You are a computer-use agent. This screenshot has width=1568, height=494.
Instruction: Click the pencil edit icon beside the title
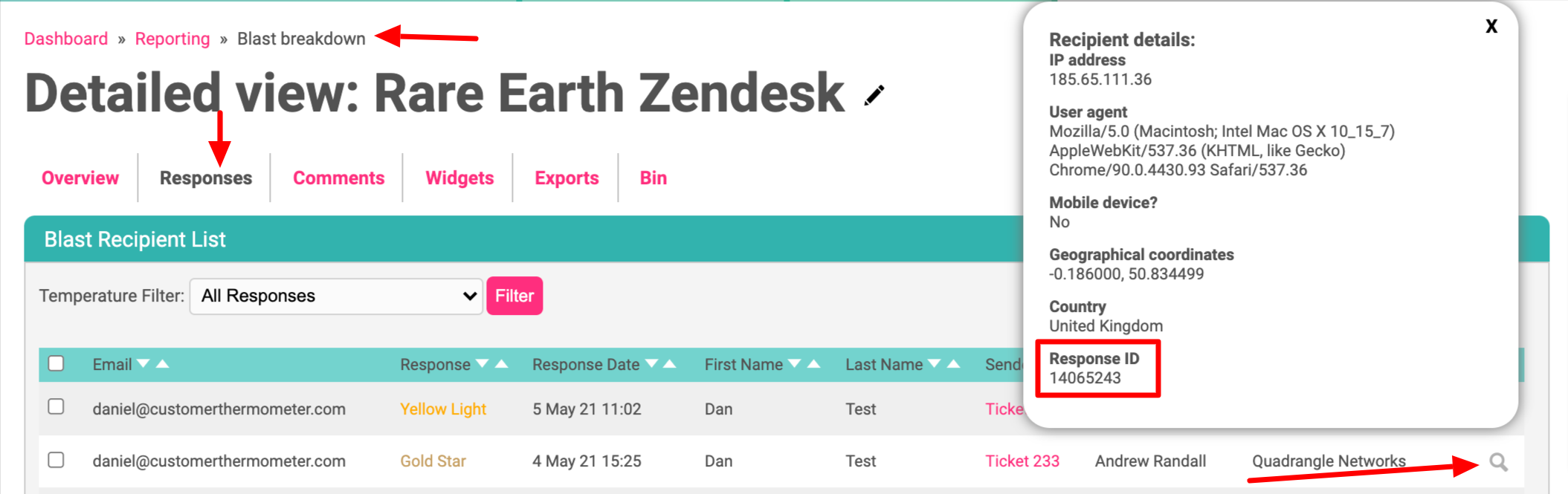(x=874, y=95)
